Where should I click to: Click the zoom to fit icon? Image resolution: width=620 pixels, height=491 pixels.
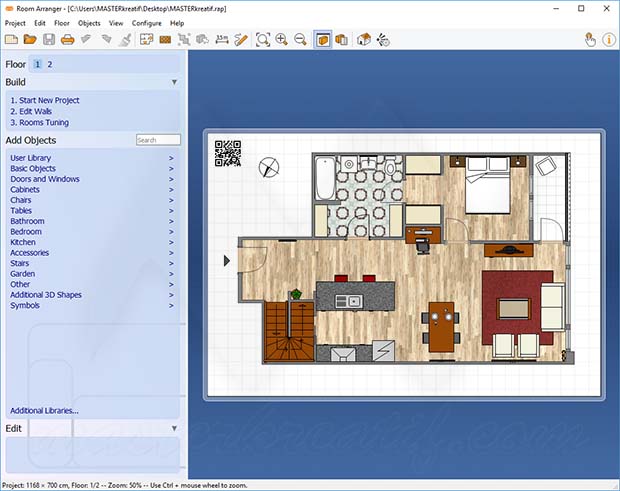click(263, 40)
